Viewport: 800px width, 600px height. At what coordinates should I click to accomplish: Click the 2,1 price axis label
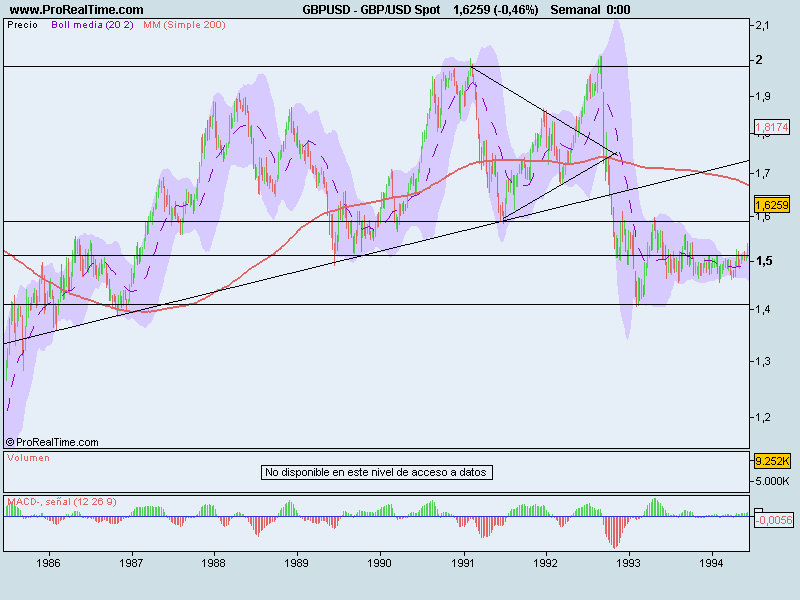click(x=763, y=26)
